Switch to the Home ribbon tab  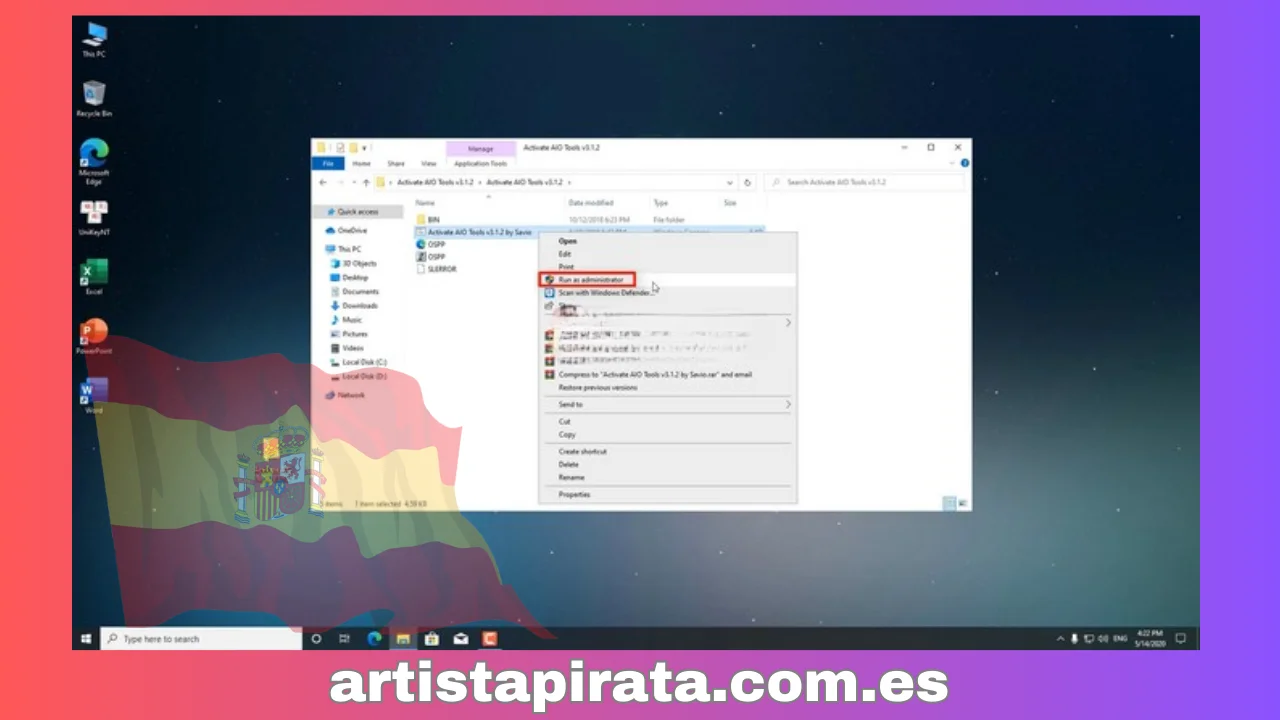tap(361, 163)
